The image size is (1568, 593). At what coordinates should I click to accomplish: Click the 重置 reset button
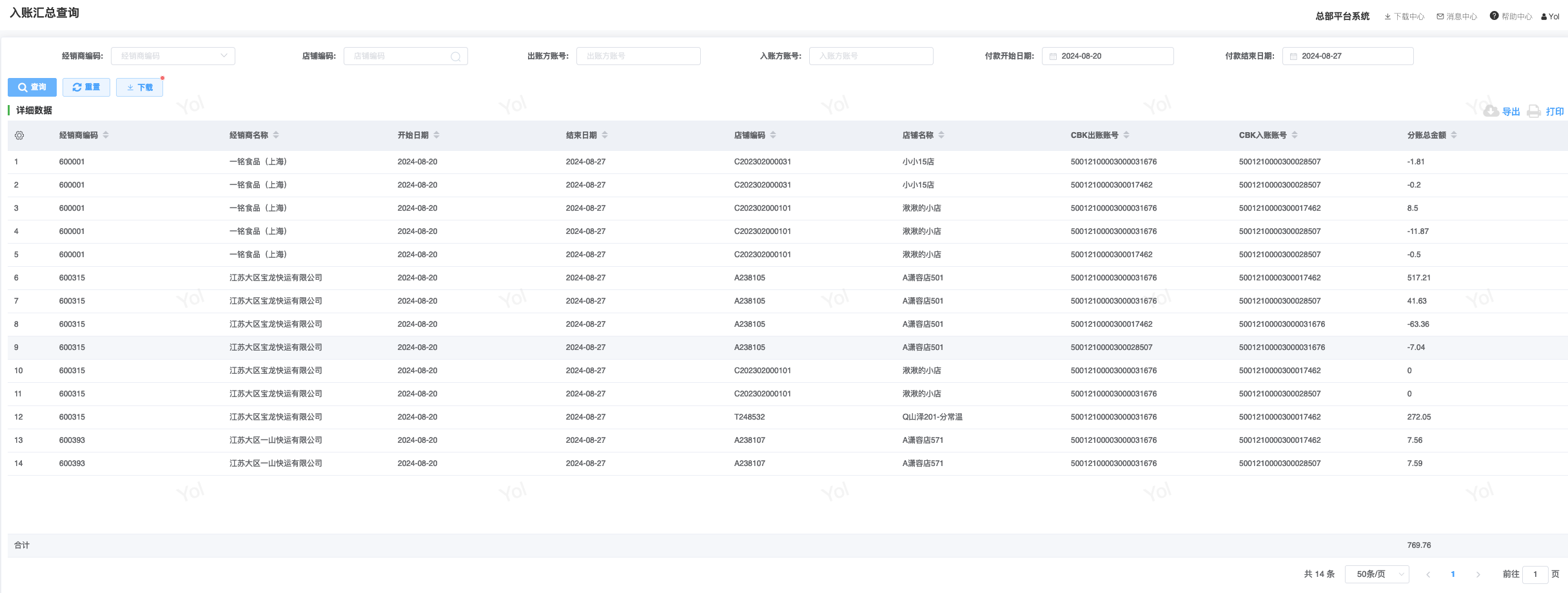[x=86, y=88]
